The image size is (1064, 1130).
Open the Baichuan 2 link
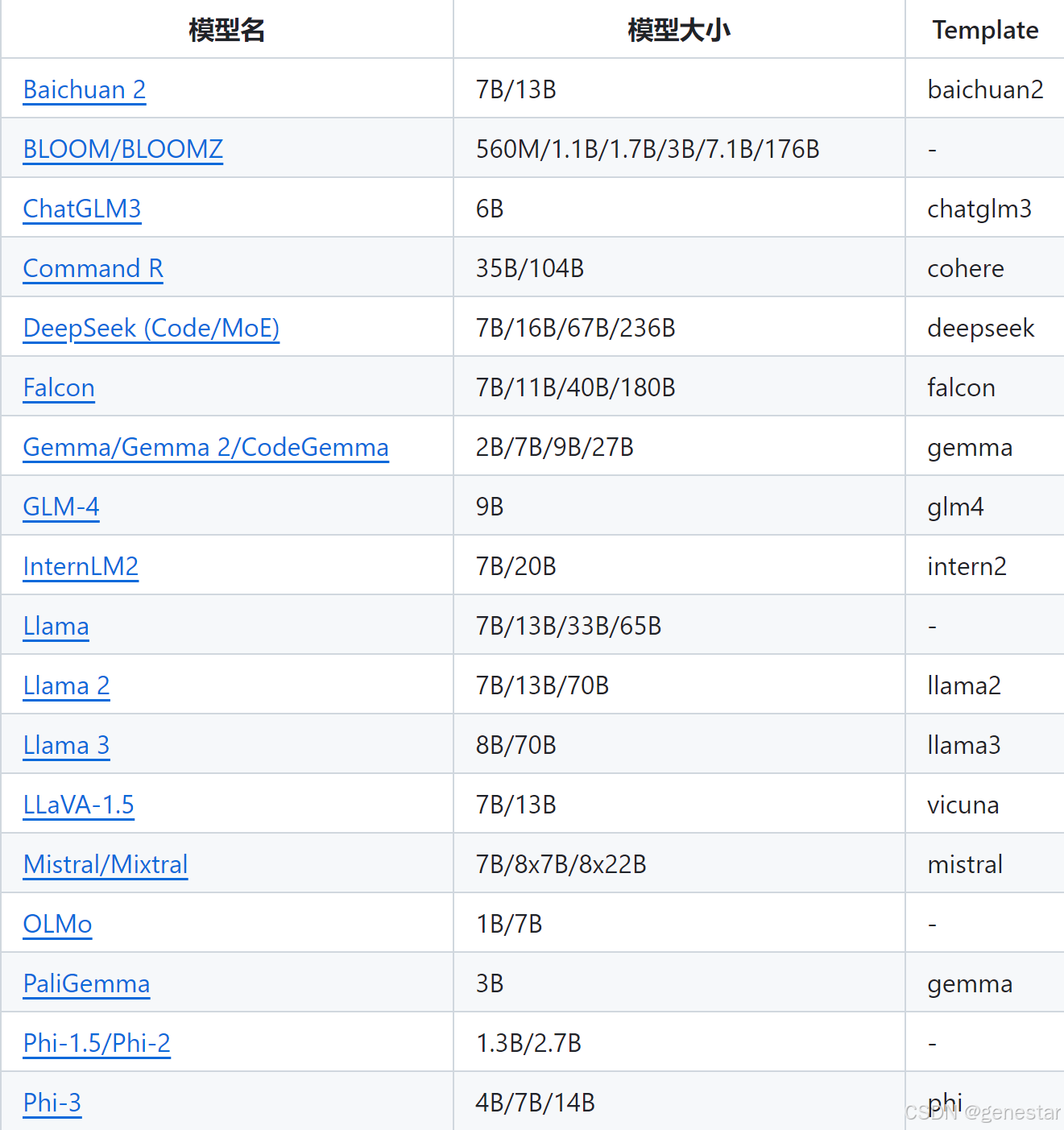84,89
